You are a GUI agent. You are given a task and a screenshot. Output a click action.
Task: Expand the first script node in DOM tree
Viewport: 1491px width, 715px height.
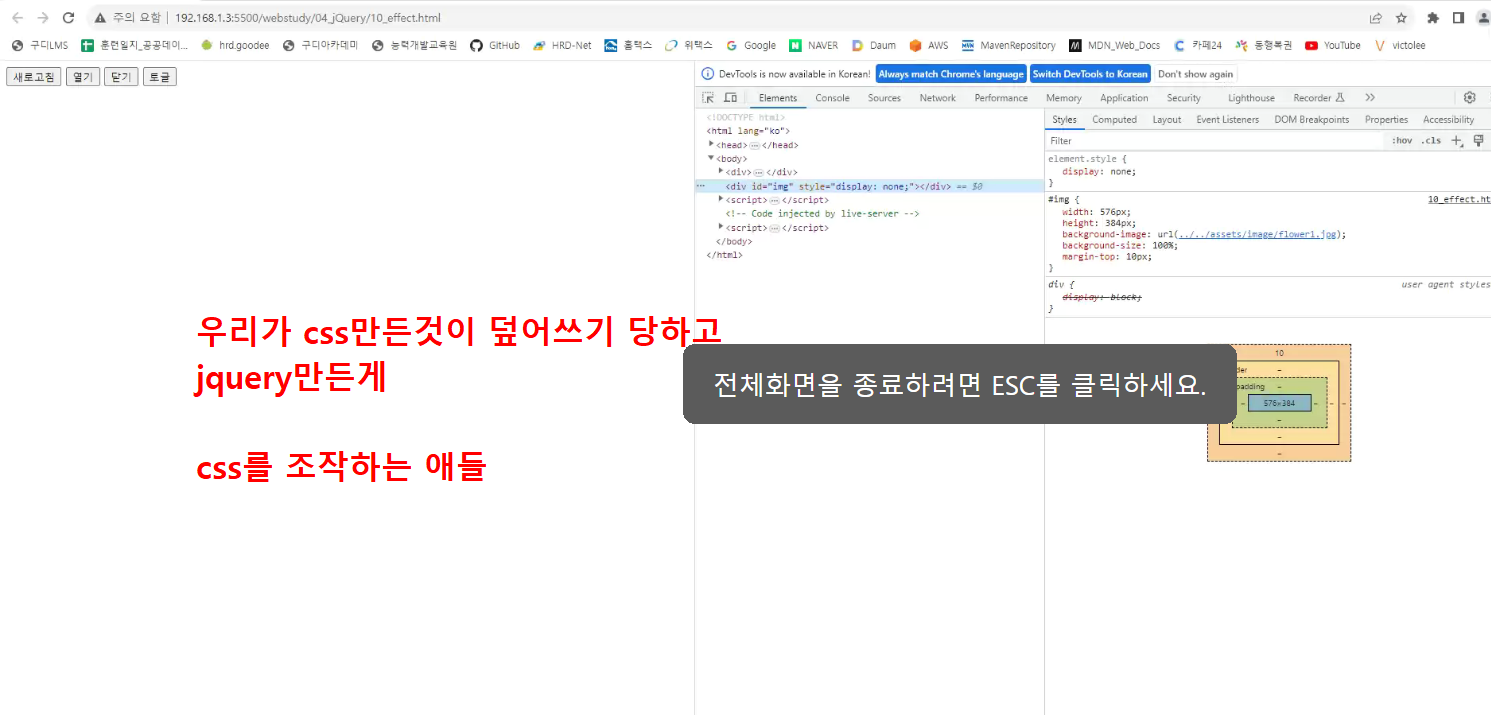[721, 199]
